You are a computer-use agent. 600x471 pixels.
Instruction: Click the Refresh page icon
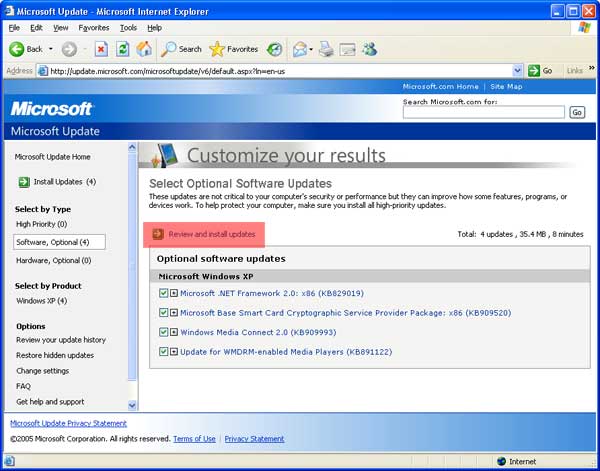[122, 49]
